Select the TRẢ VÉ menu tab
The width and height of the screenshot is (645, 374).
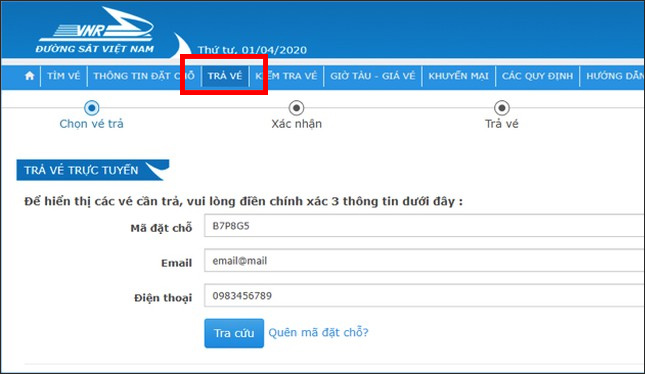(x=225, y=76)
